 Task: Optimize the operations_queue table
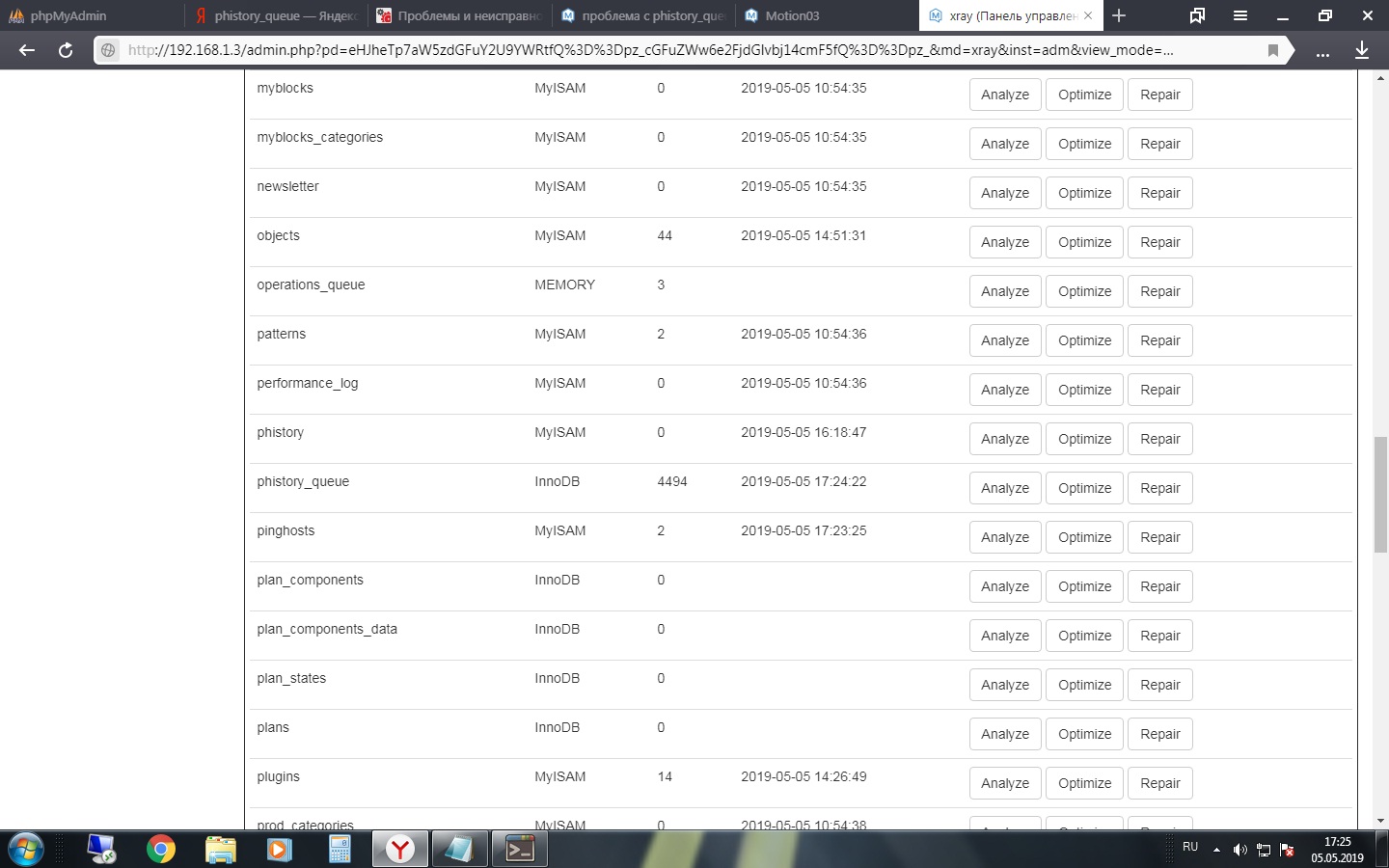pos(1084,291)
